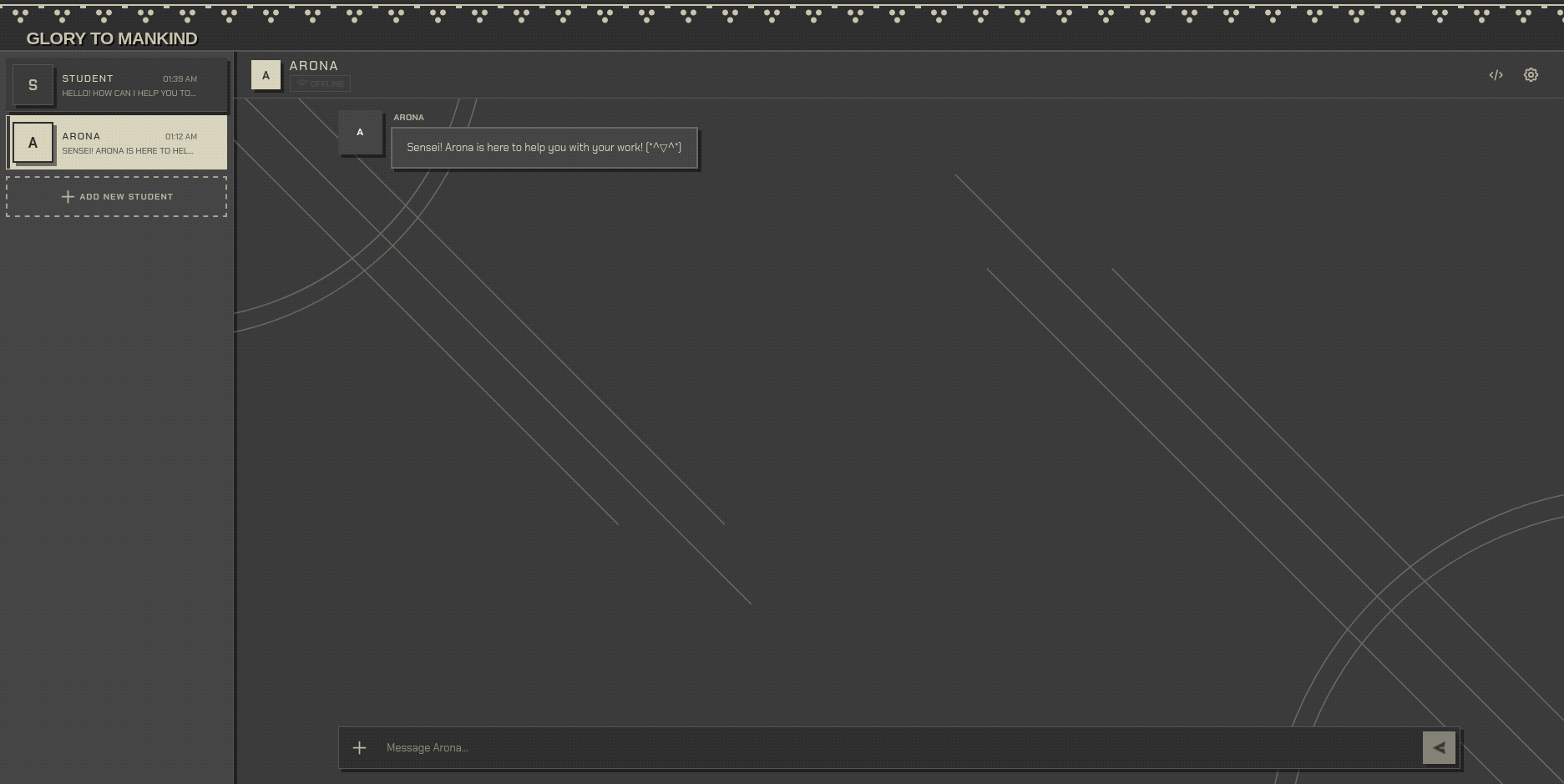Screen dimensions: 1564x784
Task: Click the Arona avatar tile in the sidebar
Action: (x=33, y=143)
